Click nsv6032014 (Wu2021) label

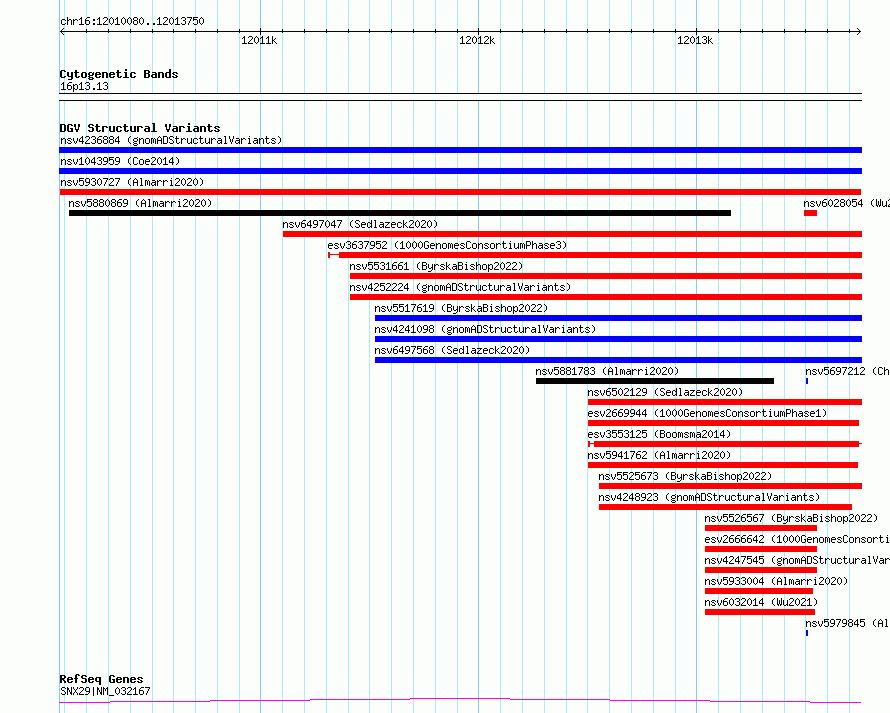[x=761, y=602]
